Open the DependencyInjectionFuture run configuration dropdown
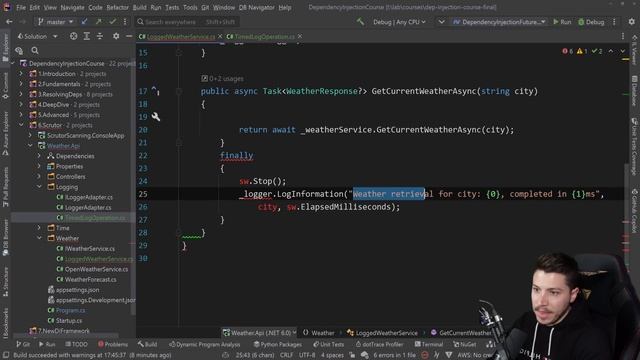 pyautogui.click(x=499, y=22)
